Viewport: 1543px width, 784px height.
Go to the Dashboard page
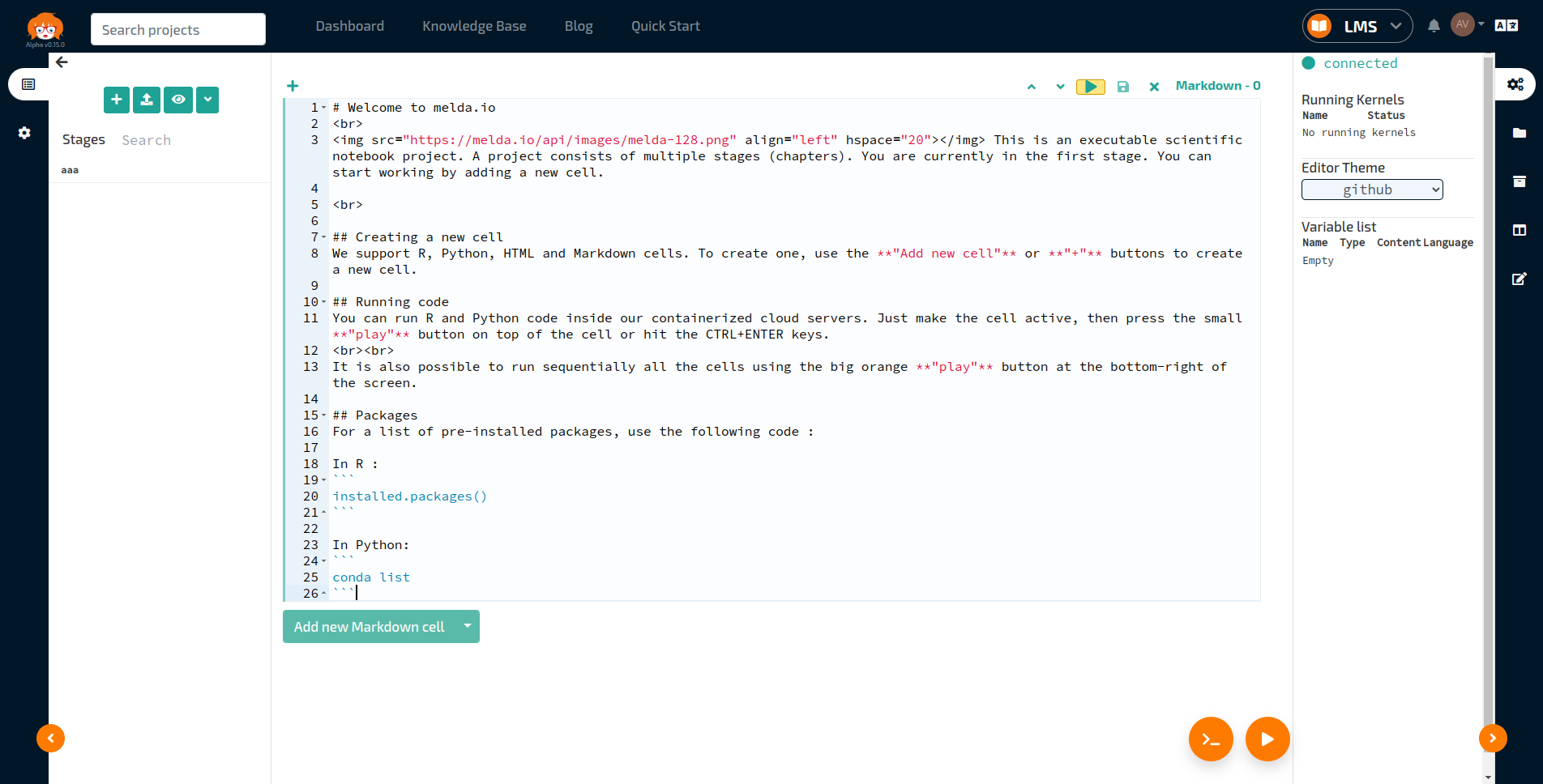point(349,26)
